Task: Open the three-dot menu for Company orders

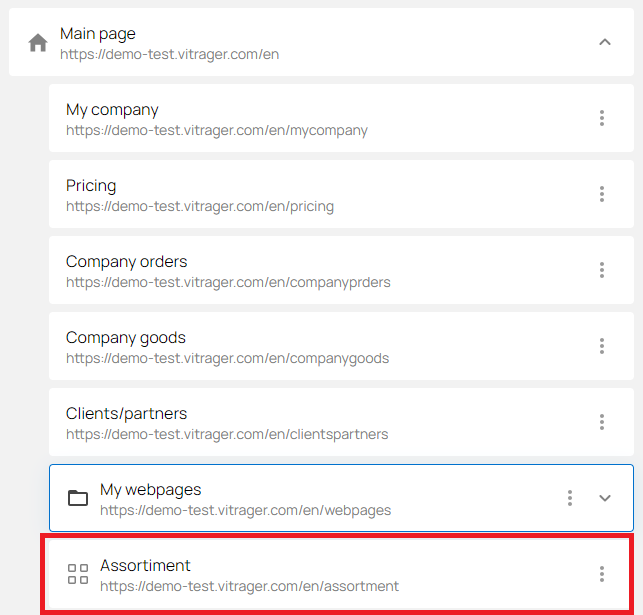Action: [602, 270]
